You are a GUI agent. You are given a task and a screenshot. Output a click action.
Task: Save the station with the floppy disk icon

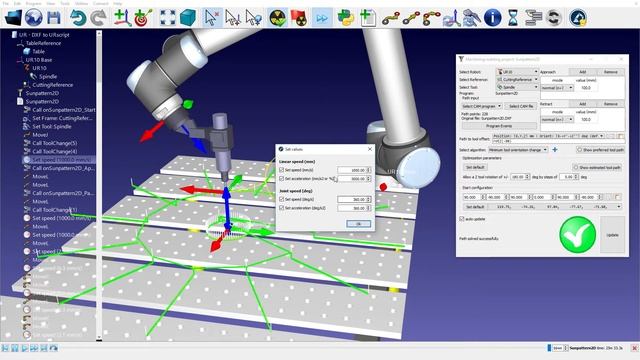[54, 18]
